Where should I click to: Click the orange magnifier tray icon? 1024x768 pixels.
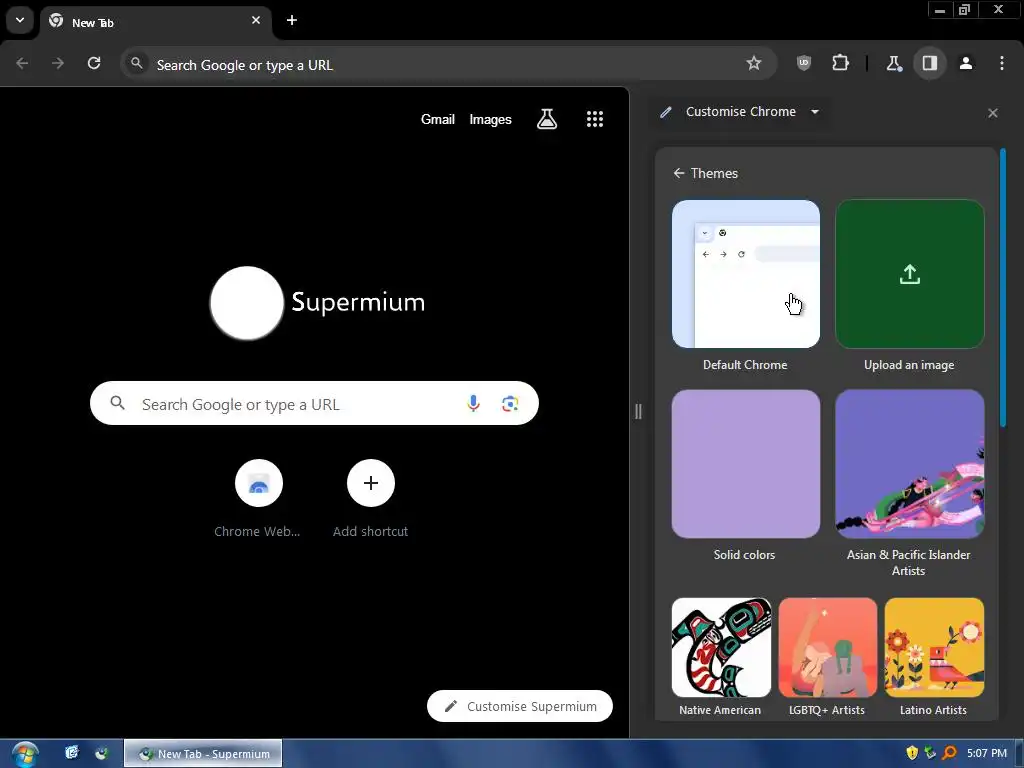(950, 753)
